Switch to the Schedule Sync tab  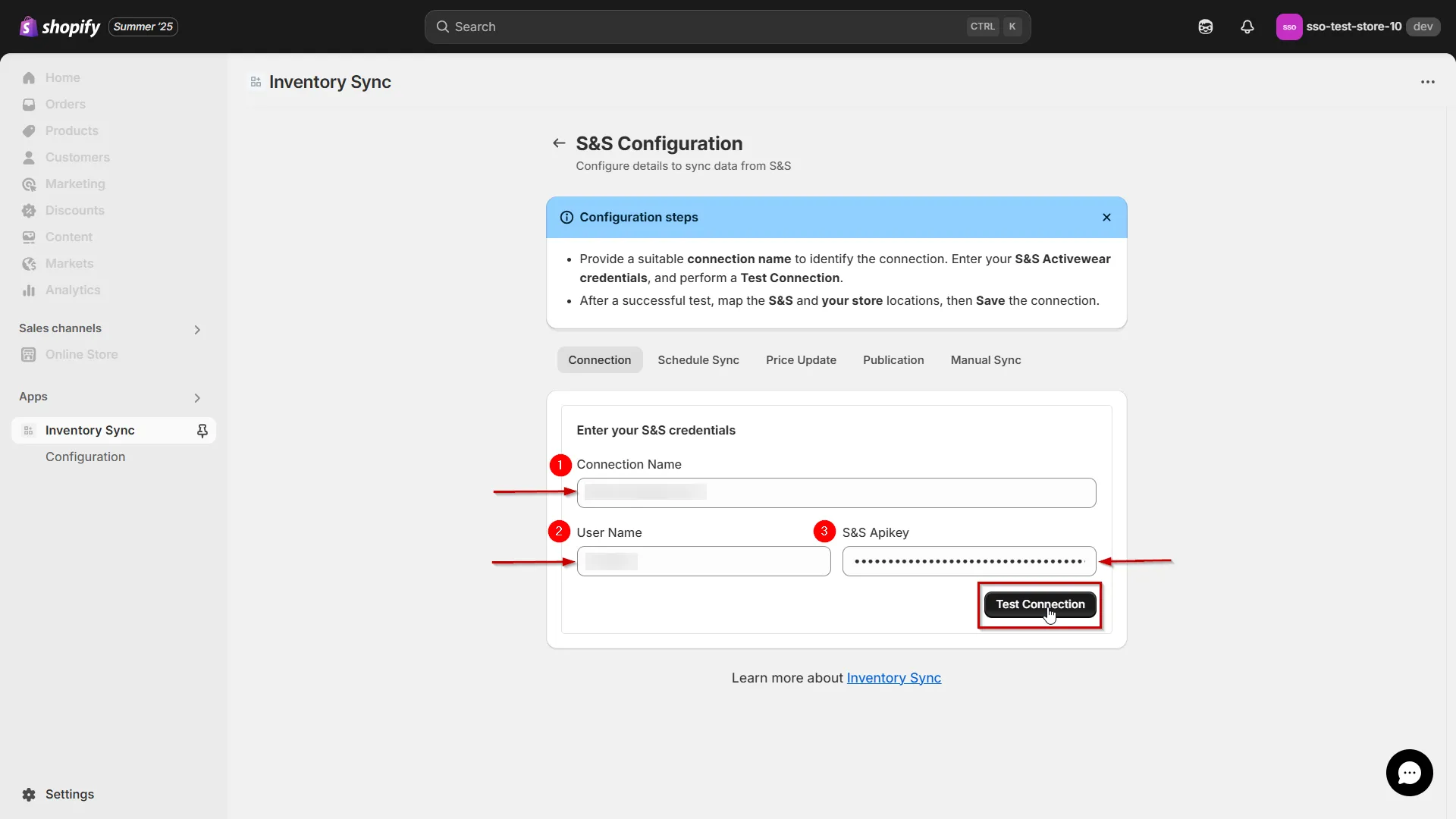(698, 359)
